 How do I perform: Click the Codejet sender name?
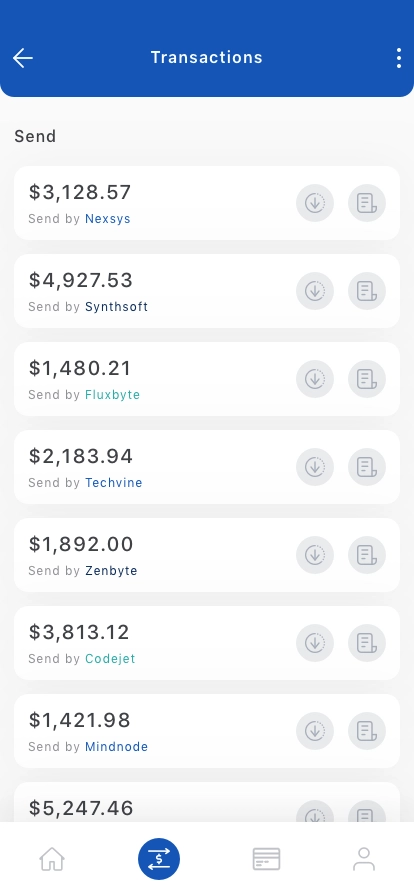[x=110, y=659]
